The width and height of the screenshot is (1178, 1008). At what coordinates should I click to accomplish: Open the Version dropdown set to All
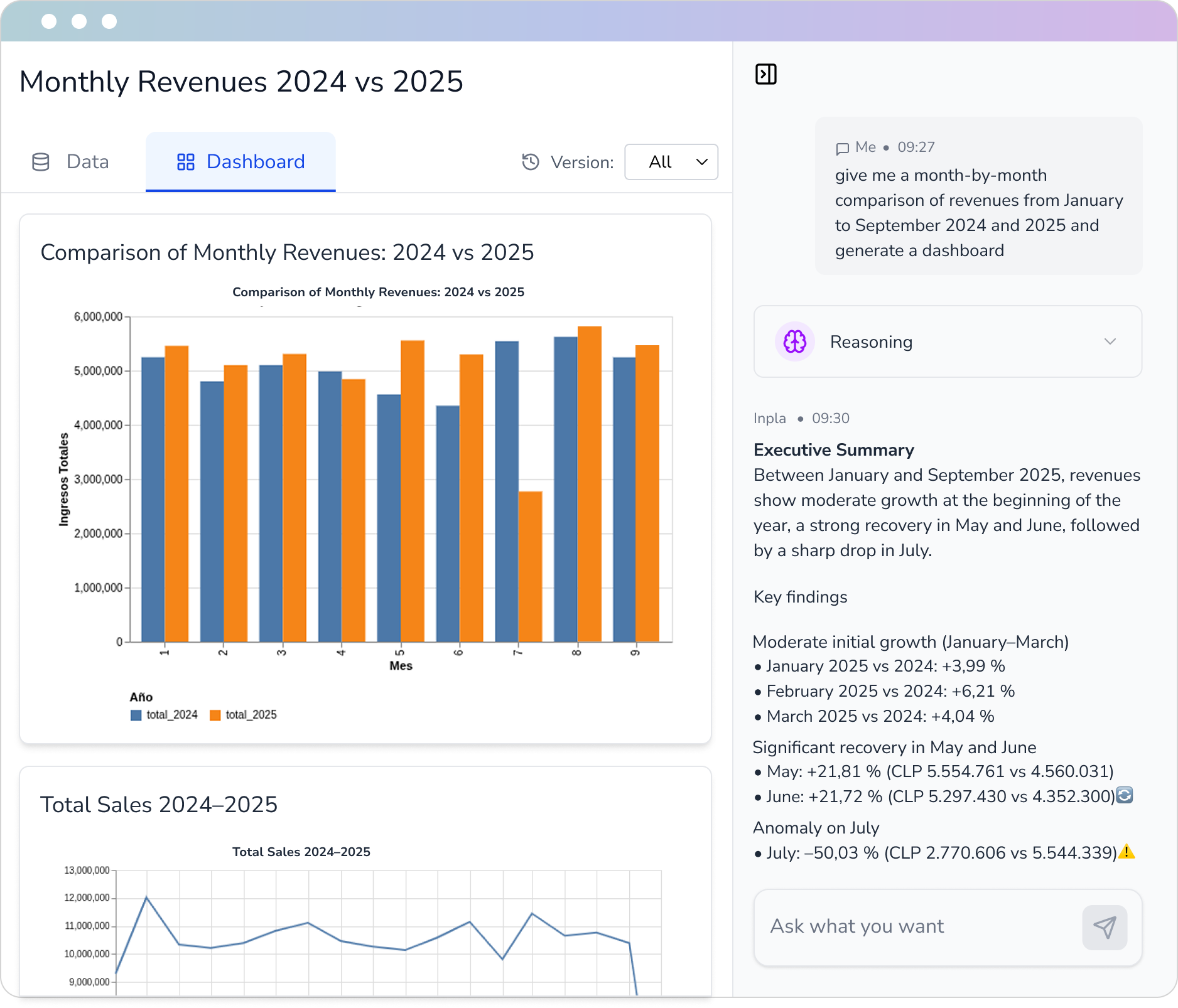[x=671, y=162]
